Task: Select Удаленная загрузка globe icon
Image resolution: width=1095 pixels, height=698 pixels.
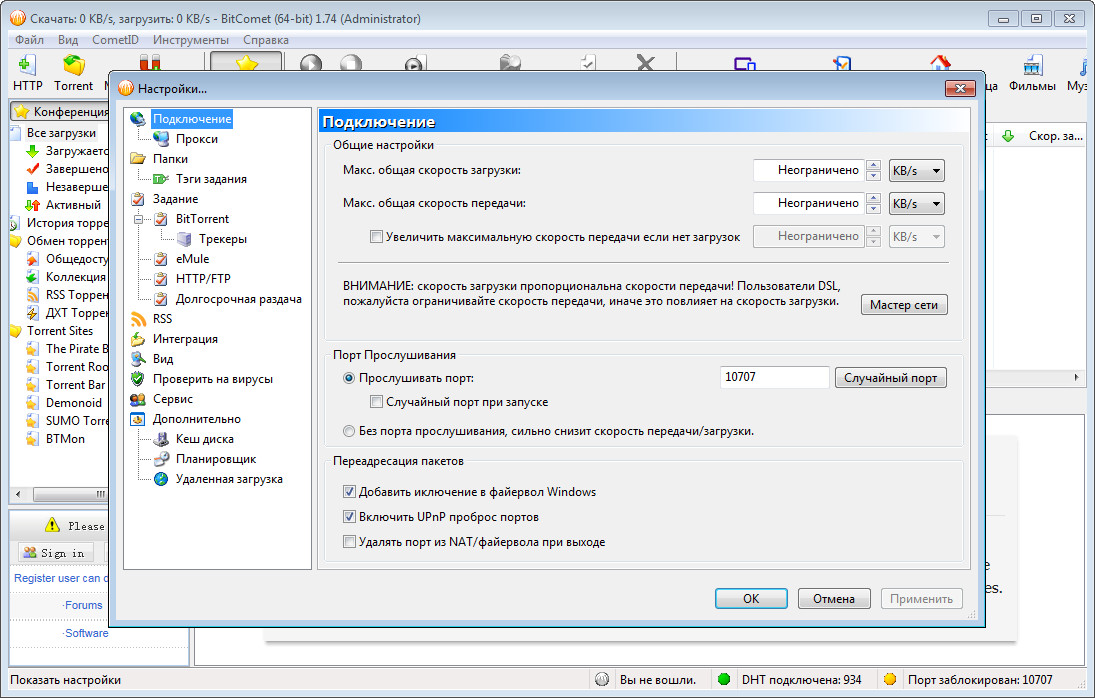Action: pyautogui.click(x=161, y=479)
